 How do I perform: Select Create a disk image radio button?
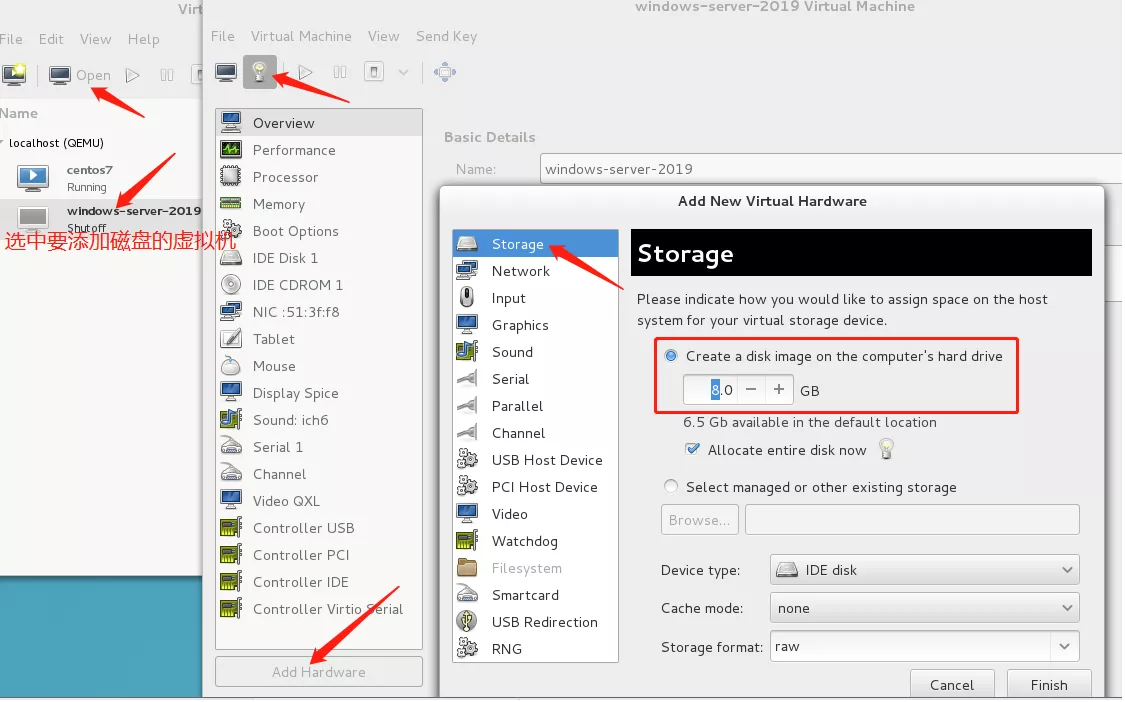[x=671, y=356]
